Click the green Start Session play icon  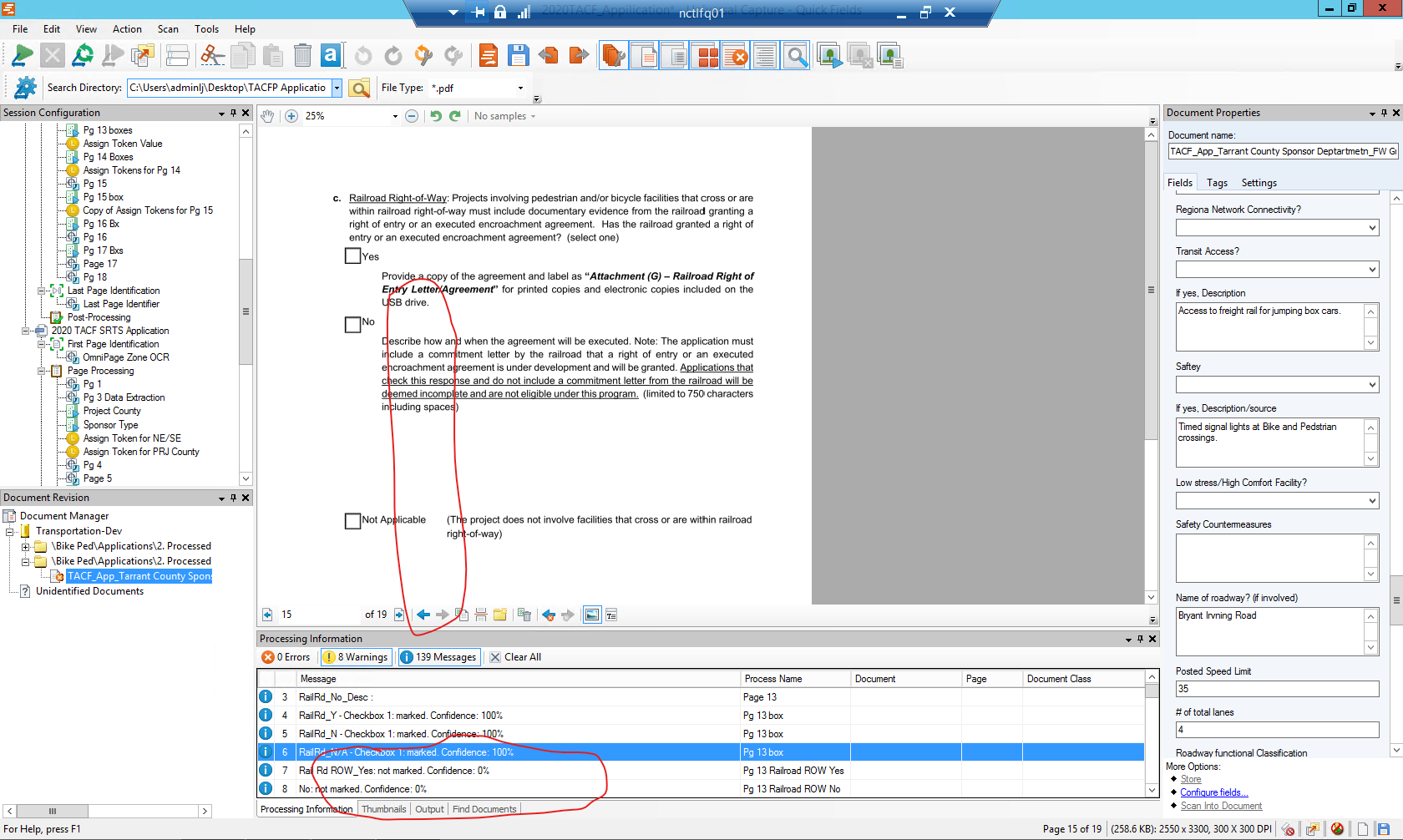click(x=23, y=56)
